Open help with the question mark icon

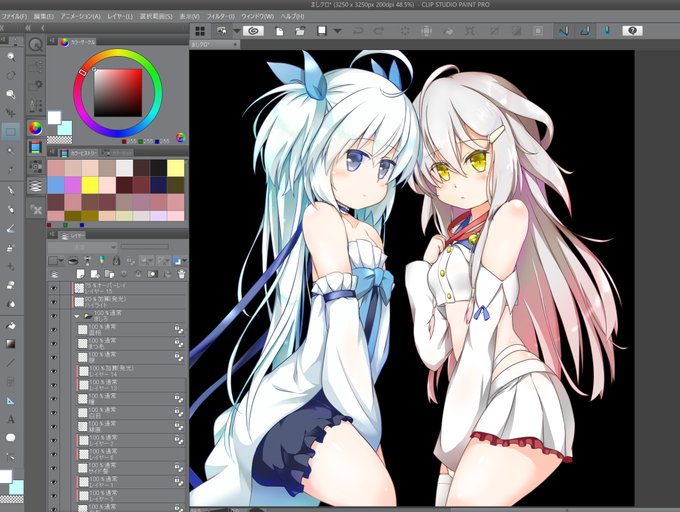(632, 31)
